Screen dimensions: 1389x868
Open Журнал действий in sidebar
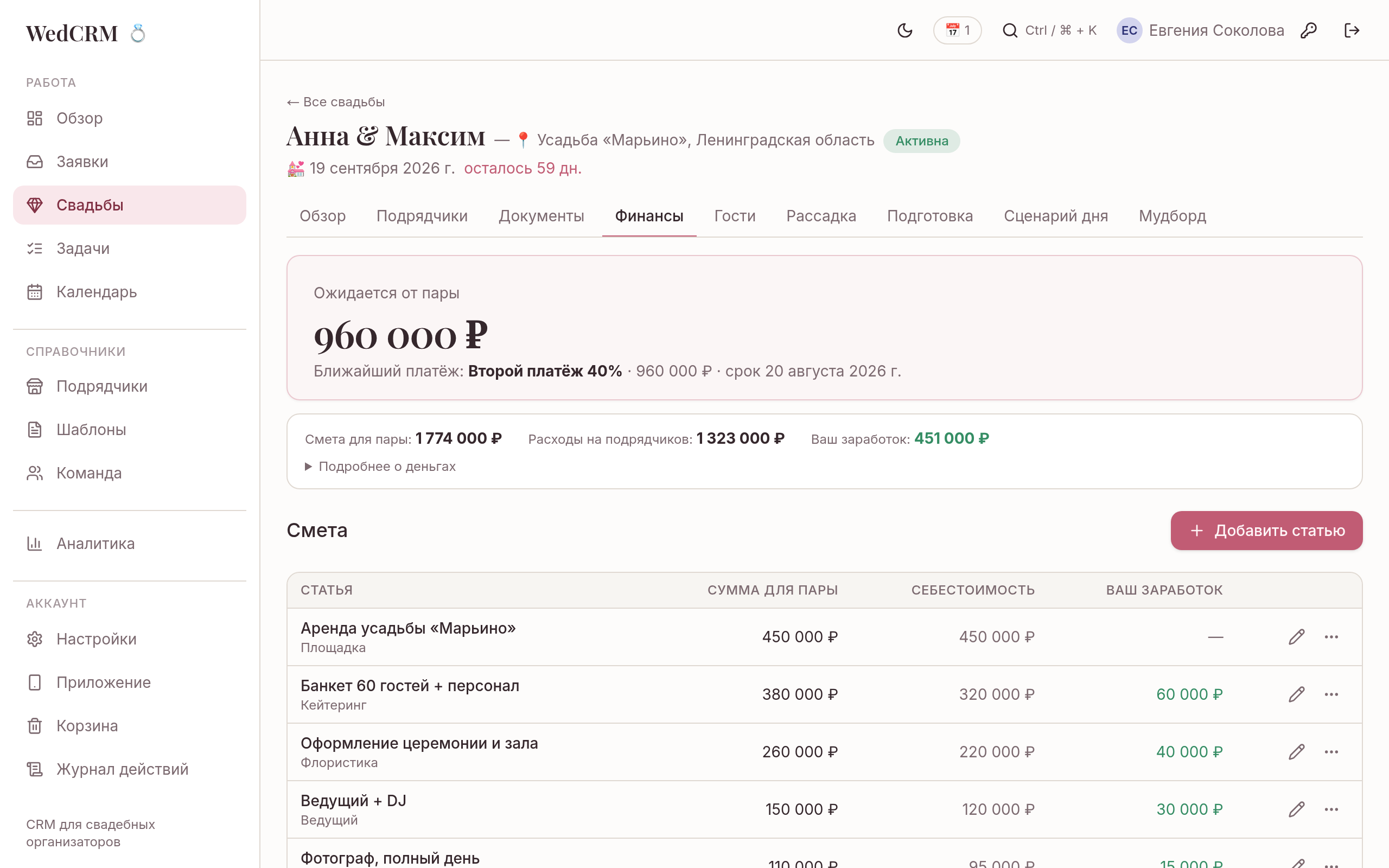(130, 769)
